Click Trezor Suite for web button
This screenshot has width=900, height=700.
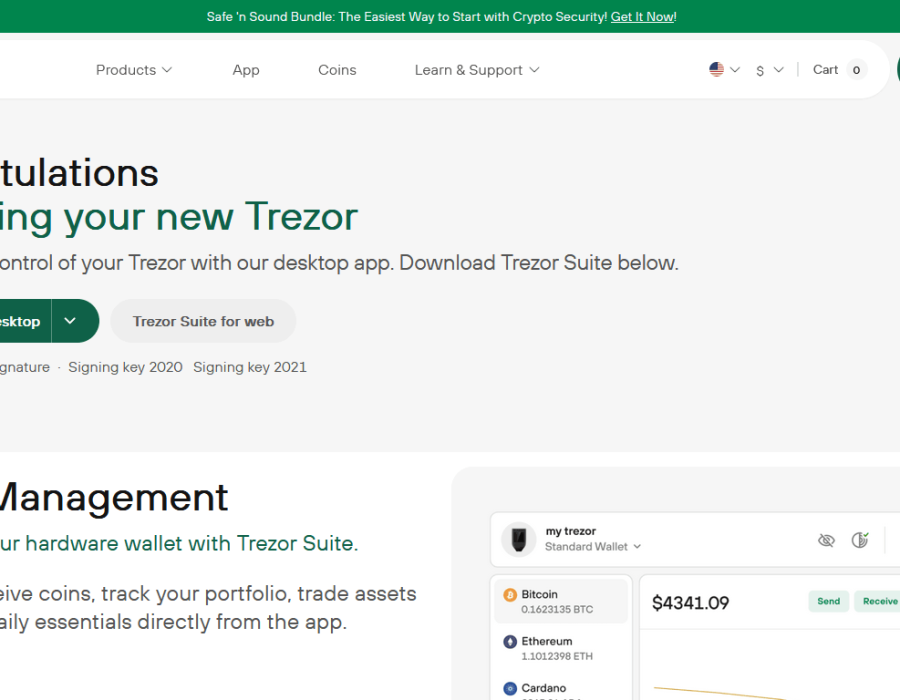tap(203, 321)
